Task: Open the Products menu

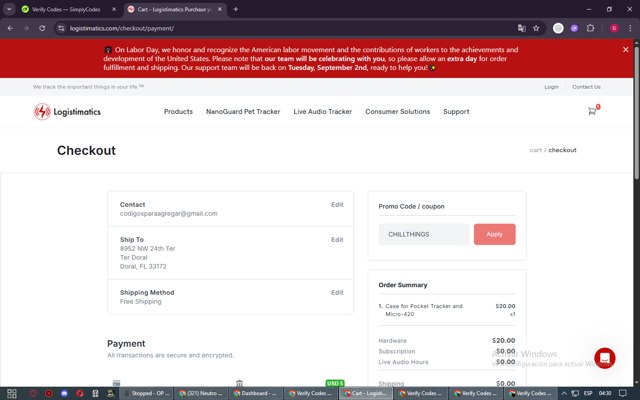Action: coord(178,111)
